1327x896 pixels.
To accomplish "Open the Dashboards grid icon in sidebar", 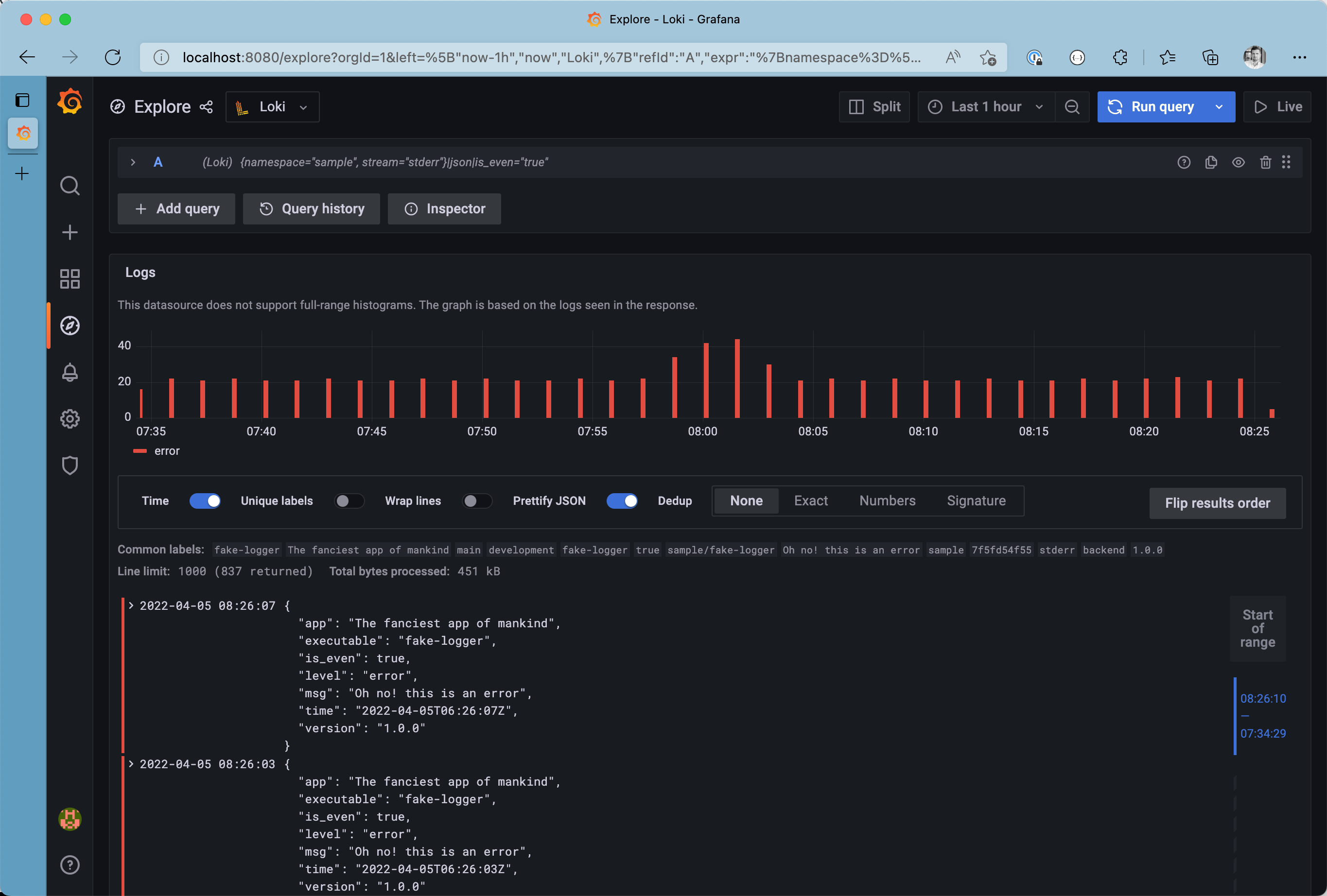I will (70, 279).
